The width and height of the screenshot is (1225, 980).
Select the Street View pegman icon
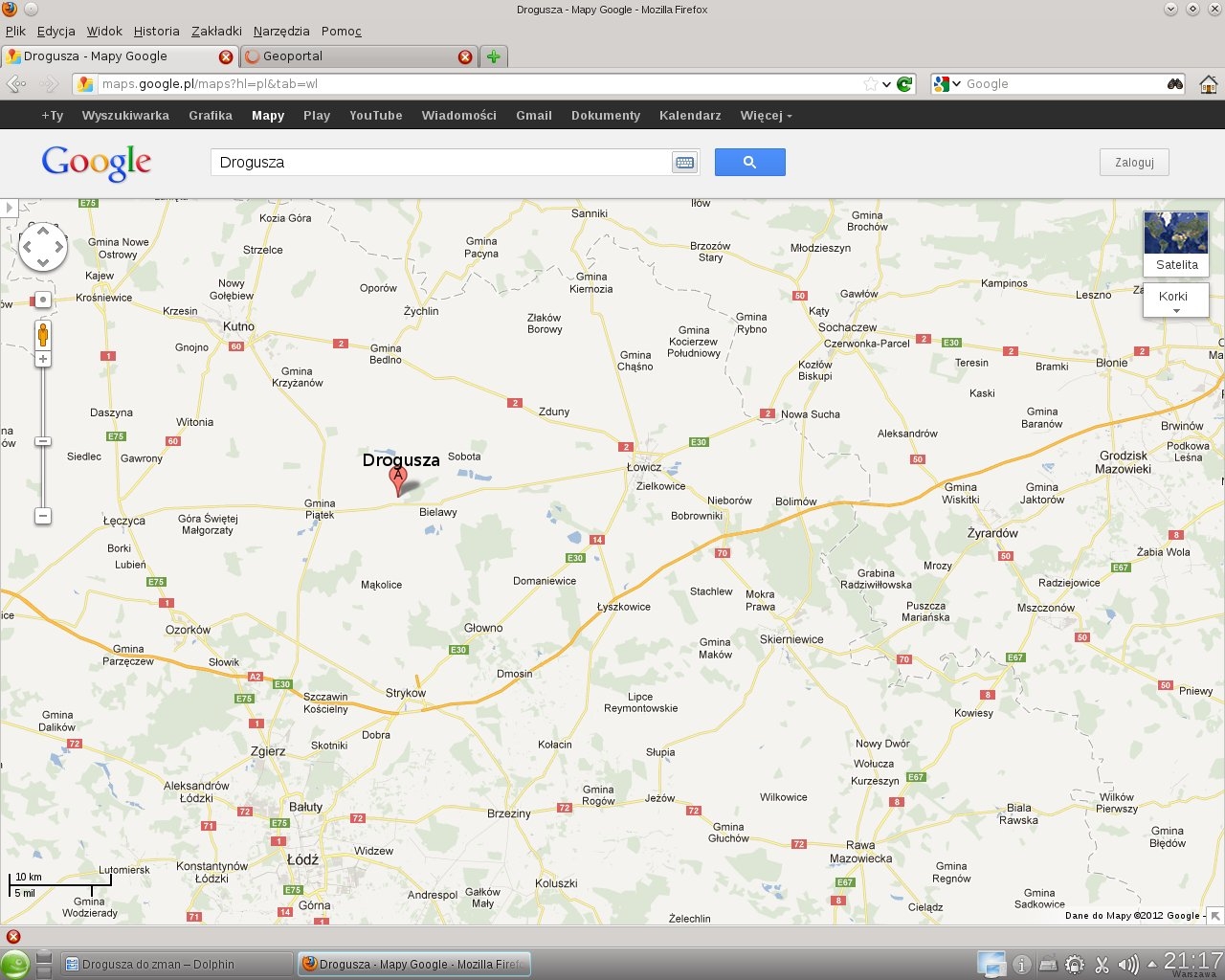point(43,335)
